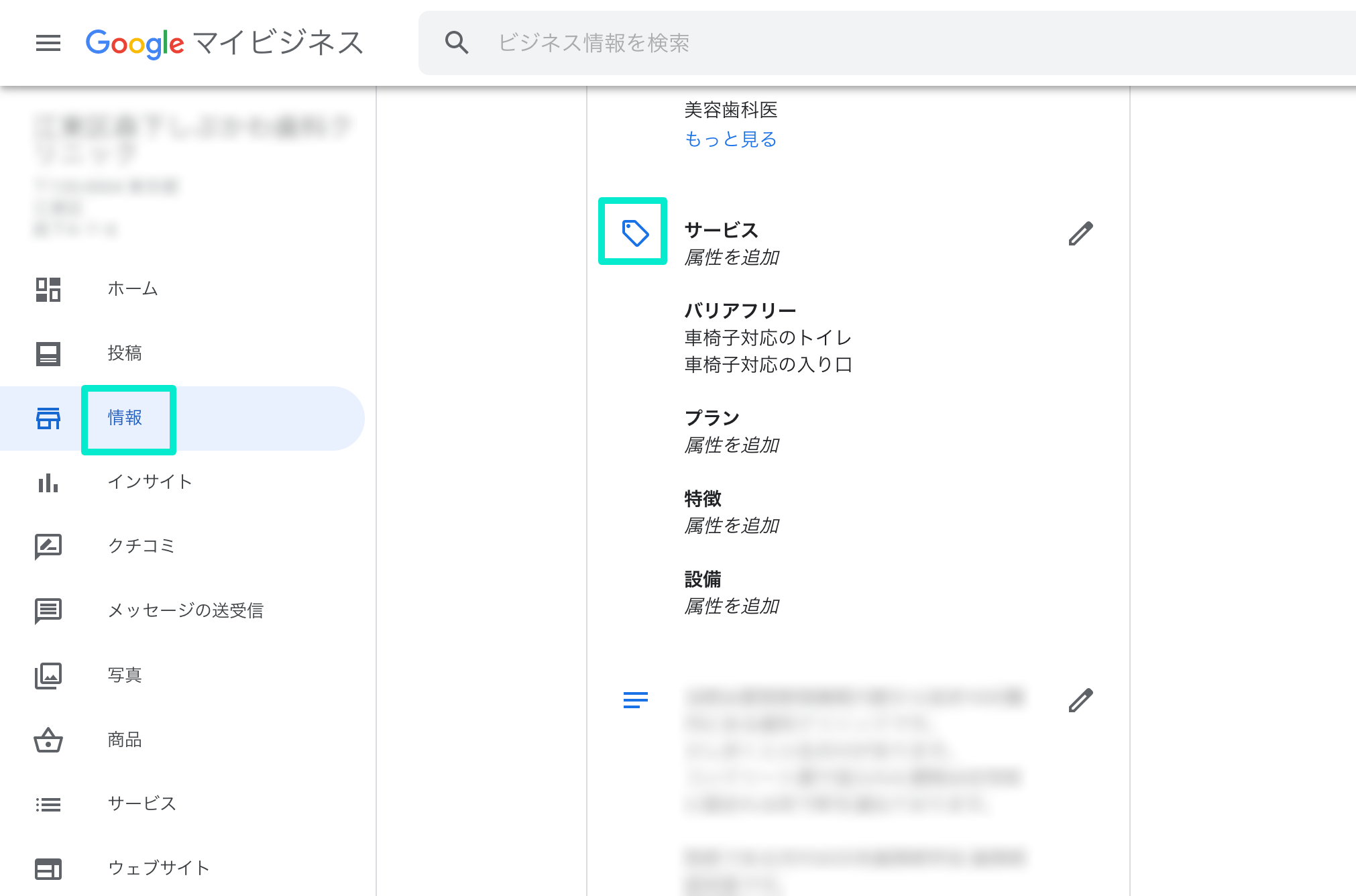This screenshot has height=896, width=1356.
Task: Open 投稿 in the sidebar
Action: 125,353
